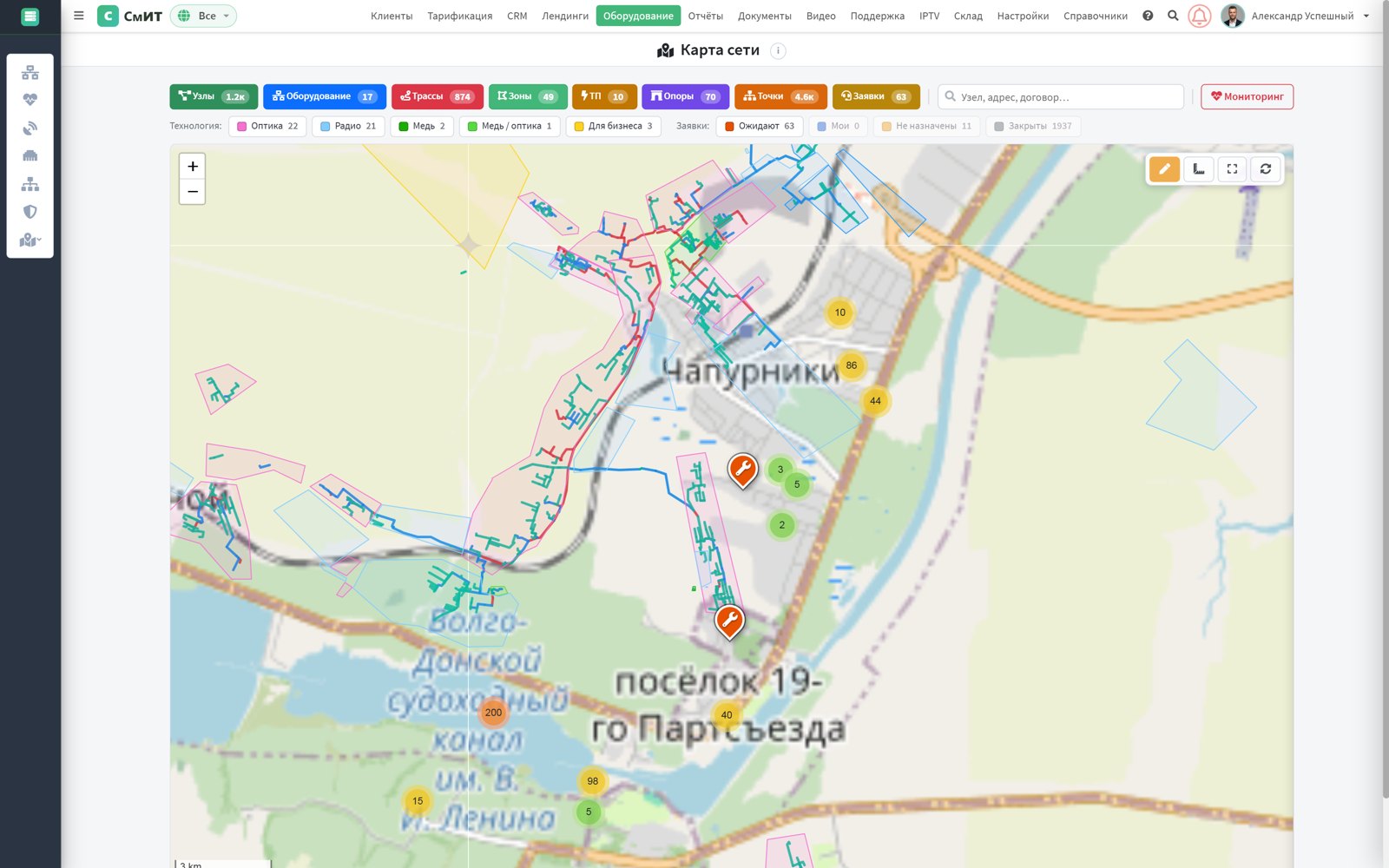Click the Мониторинг button
This screenshot has height=868, width=1389.
[1247, 96]
